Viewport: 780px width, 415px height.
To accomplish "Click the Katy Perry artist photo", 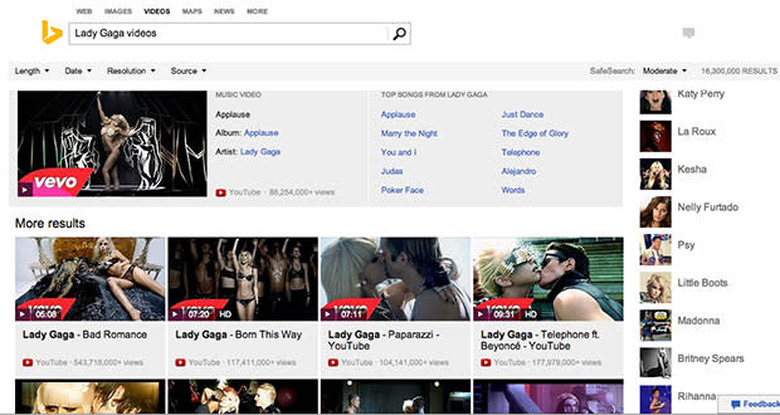I will (654, 98).
